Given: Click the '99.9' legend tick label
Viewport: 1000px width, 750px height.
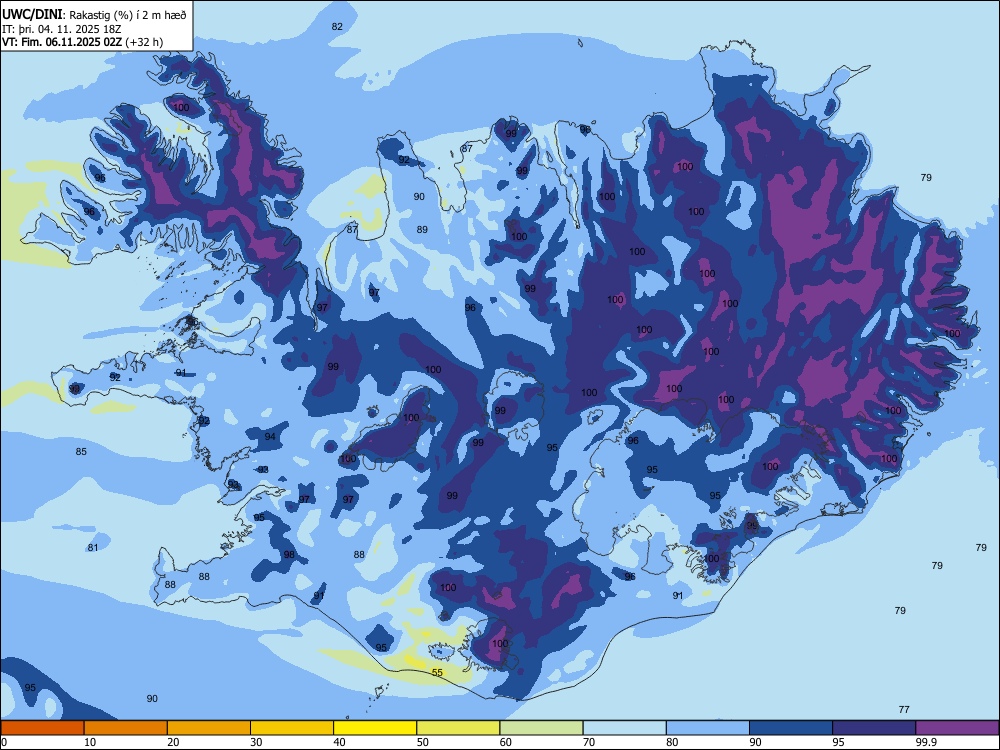Looking at the screenshot, I should 926,742.
